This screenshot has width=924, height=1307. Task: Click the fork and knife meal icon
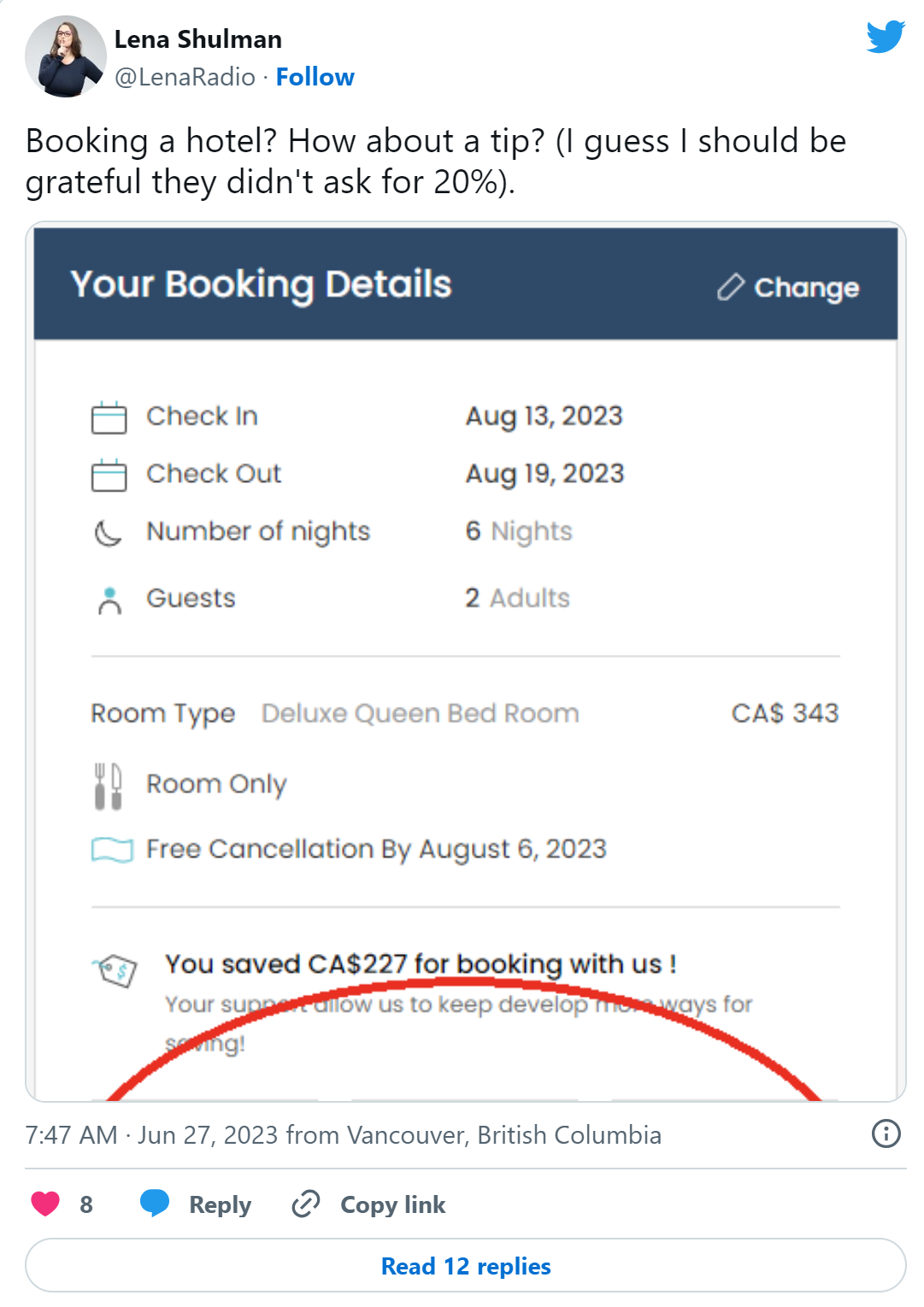(x=108, y=786)
